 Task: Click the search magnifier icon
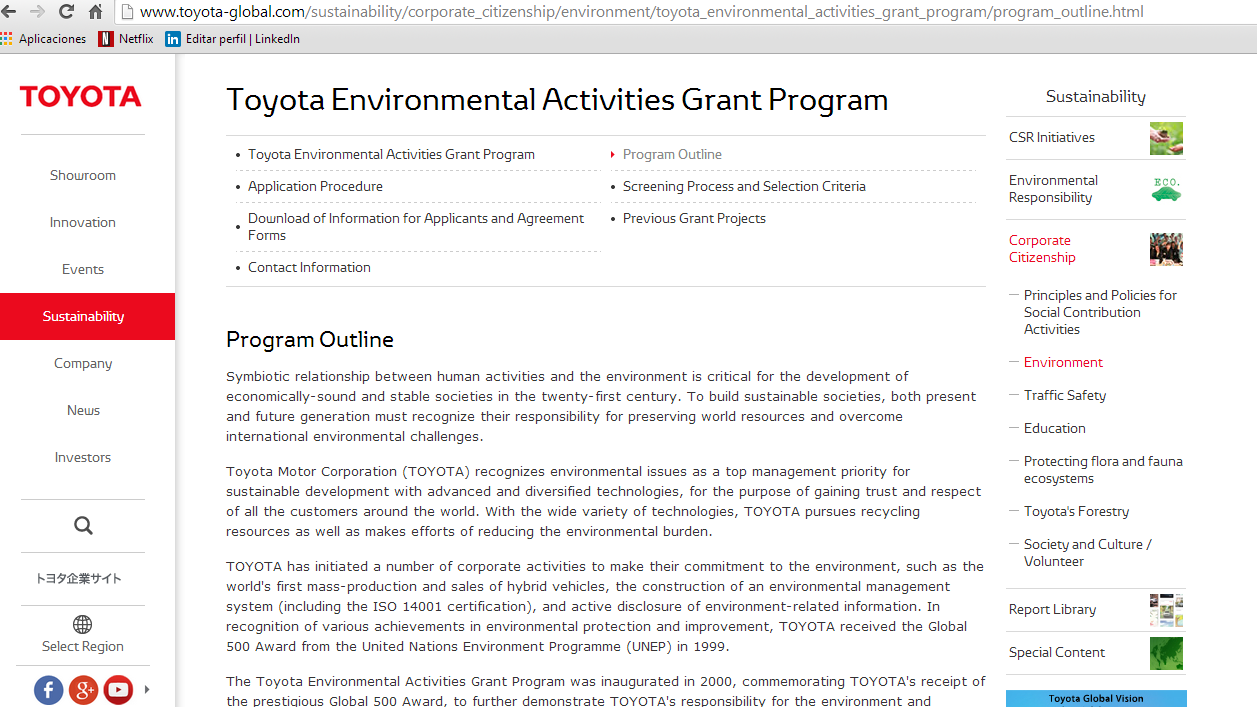[83, 525]
